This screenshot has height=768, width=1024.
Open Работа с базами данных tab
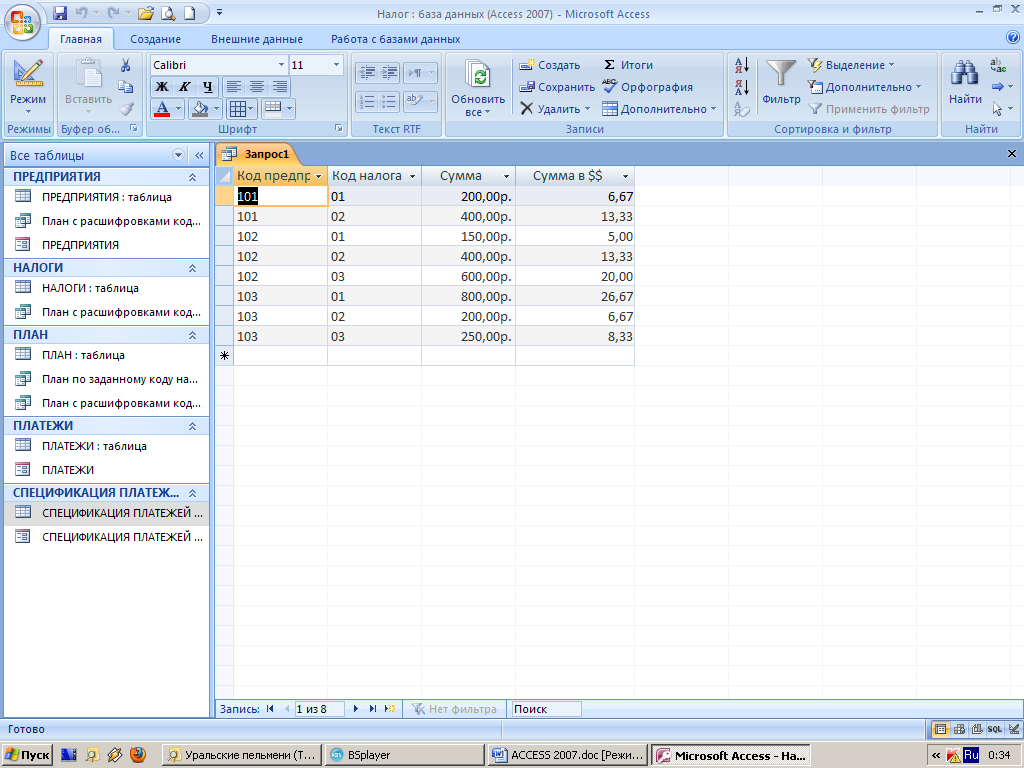click(x=395, y=39)
